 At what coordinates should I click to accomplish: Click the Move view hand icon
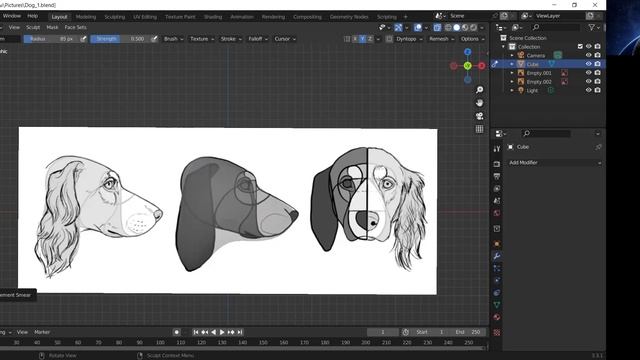click(480, 103)
